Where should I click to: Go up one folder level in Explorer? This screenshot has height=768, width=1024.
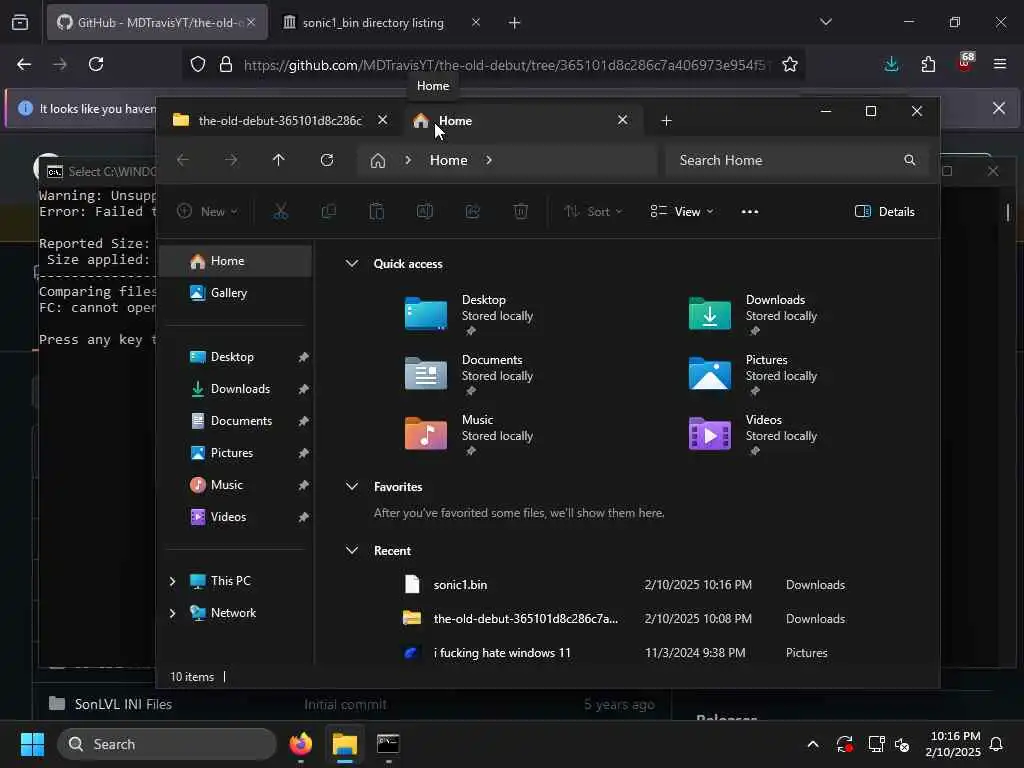coord(278,160)
